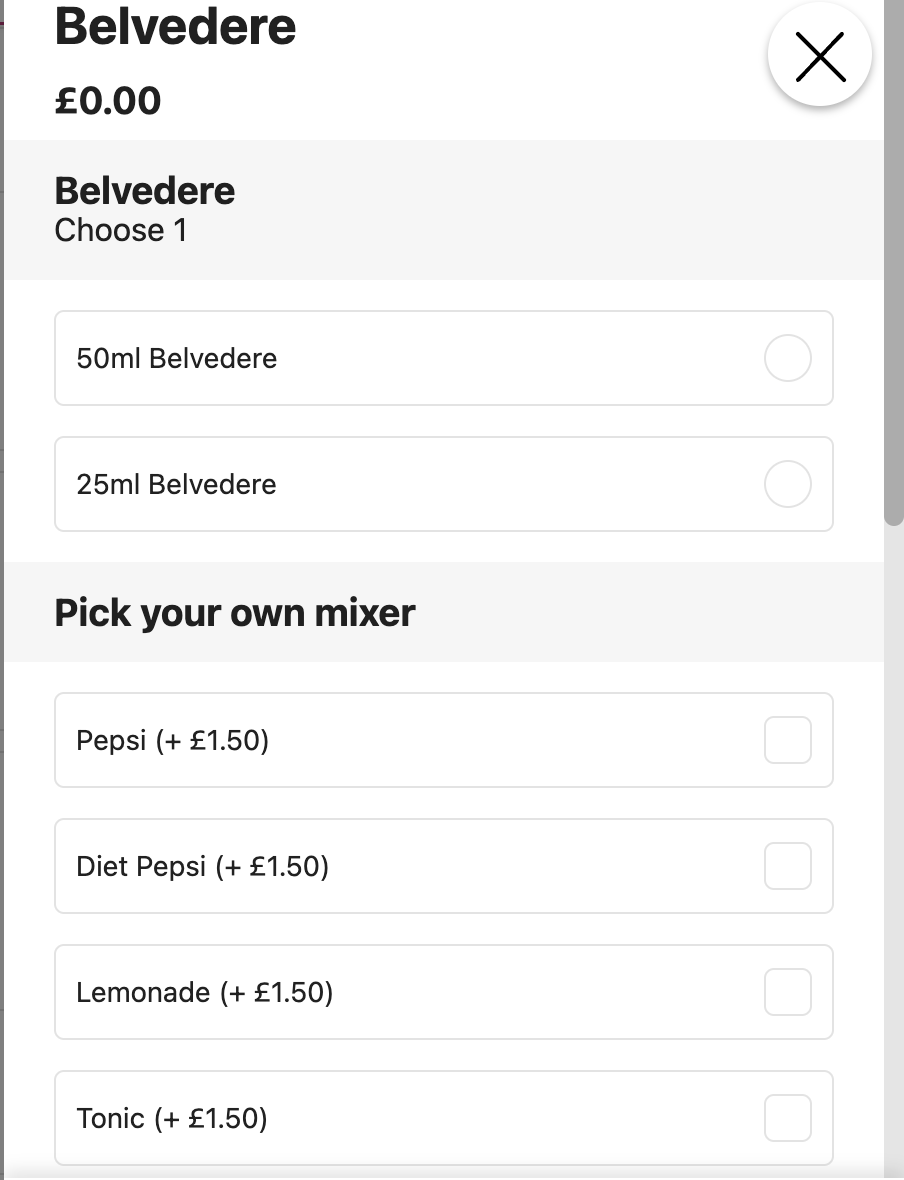The width and height of the screenshot is (904, 1180).
Task: Tick the Pepsi mixer checkbox
Action: tap(787, 740)
